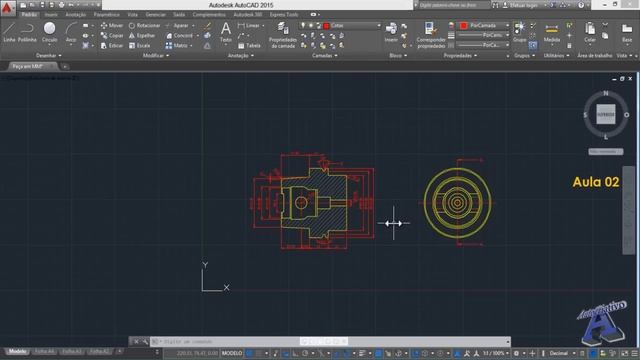Switch to the Inserir ribbon tab

[x=51, y=15]
